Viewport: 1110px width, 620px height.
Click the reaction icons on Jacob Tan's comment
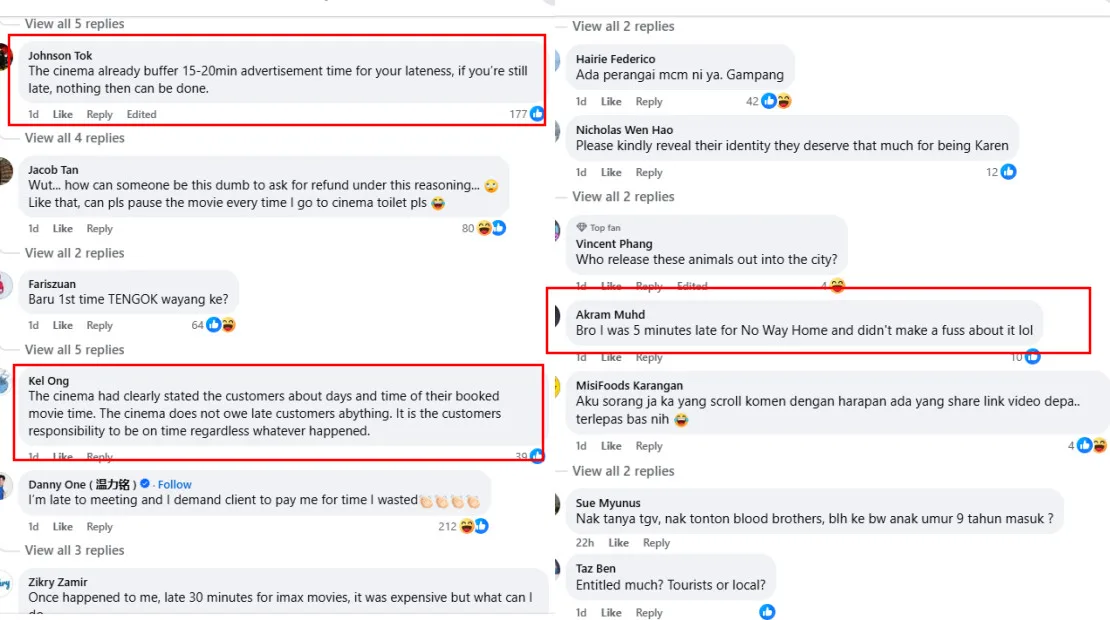point(491,228)
